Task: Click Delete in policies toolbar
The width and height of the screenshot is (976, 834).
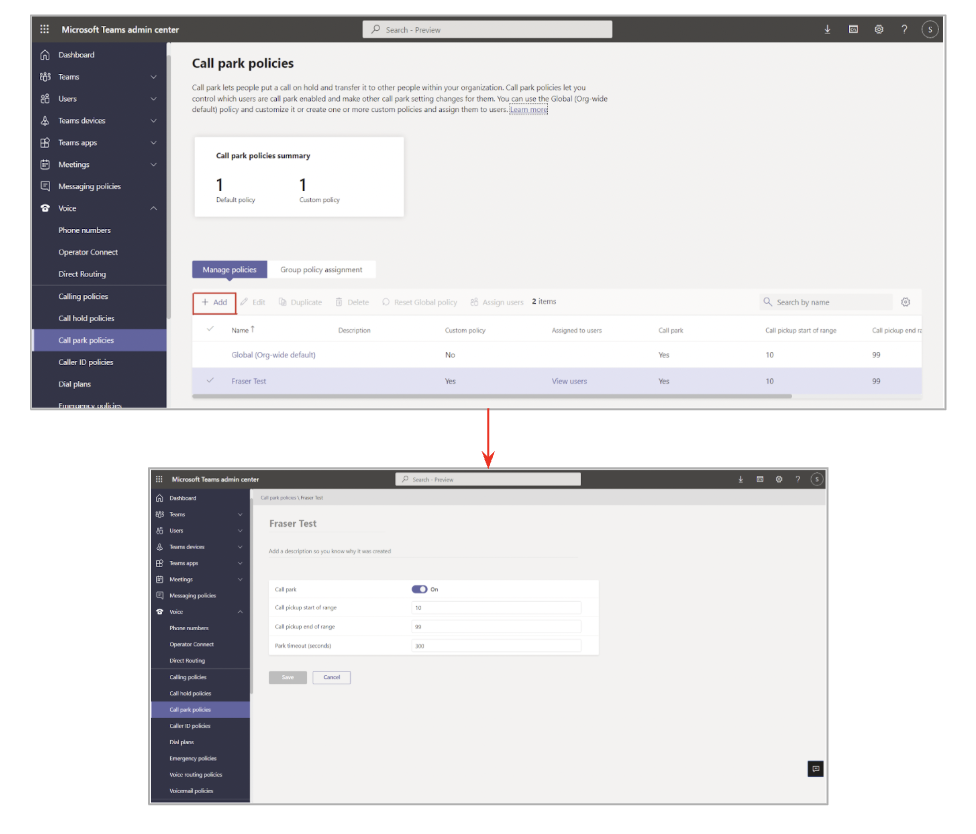Action: click(352, 302)
